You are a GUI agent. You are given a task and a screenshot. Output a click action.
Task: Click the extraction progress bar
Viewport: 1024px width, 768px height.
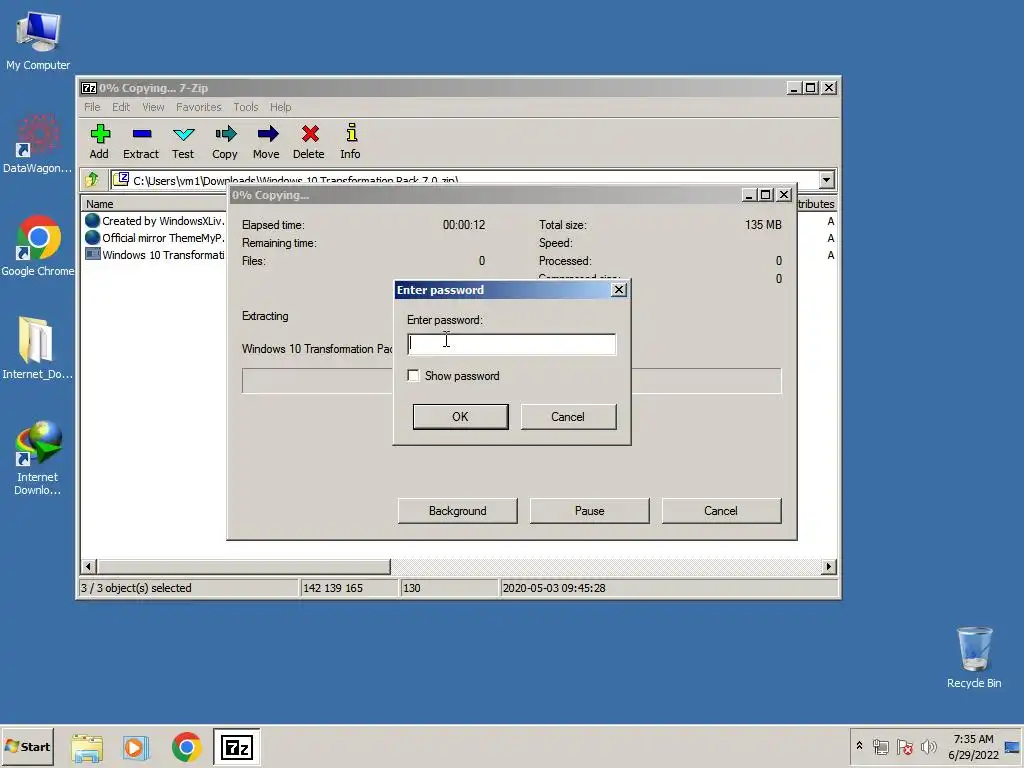click(511, 381)
